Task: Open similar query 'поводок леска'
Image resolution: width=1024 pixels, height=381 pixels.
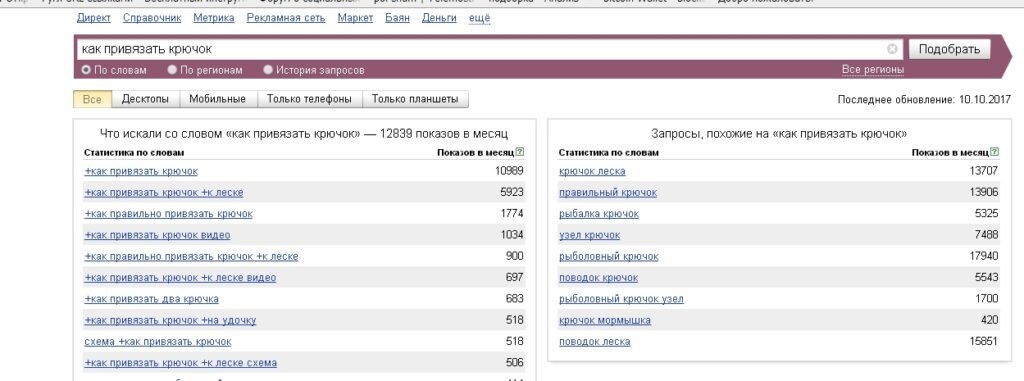Action: pos(595,342)
